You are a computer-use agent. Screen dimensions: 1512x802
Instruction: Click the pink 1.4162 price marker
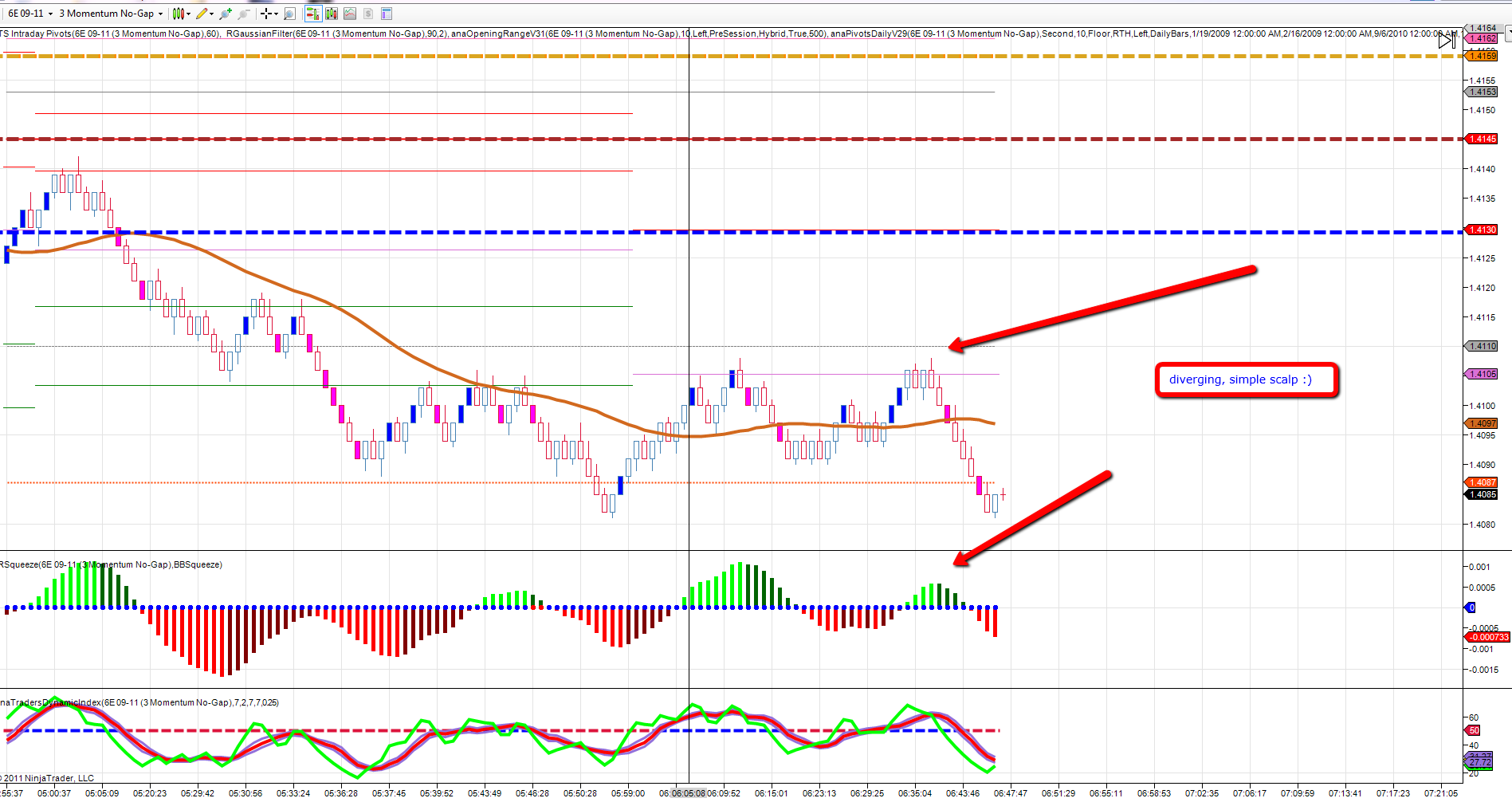1482,38
